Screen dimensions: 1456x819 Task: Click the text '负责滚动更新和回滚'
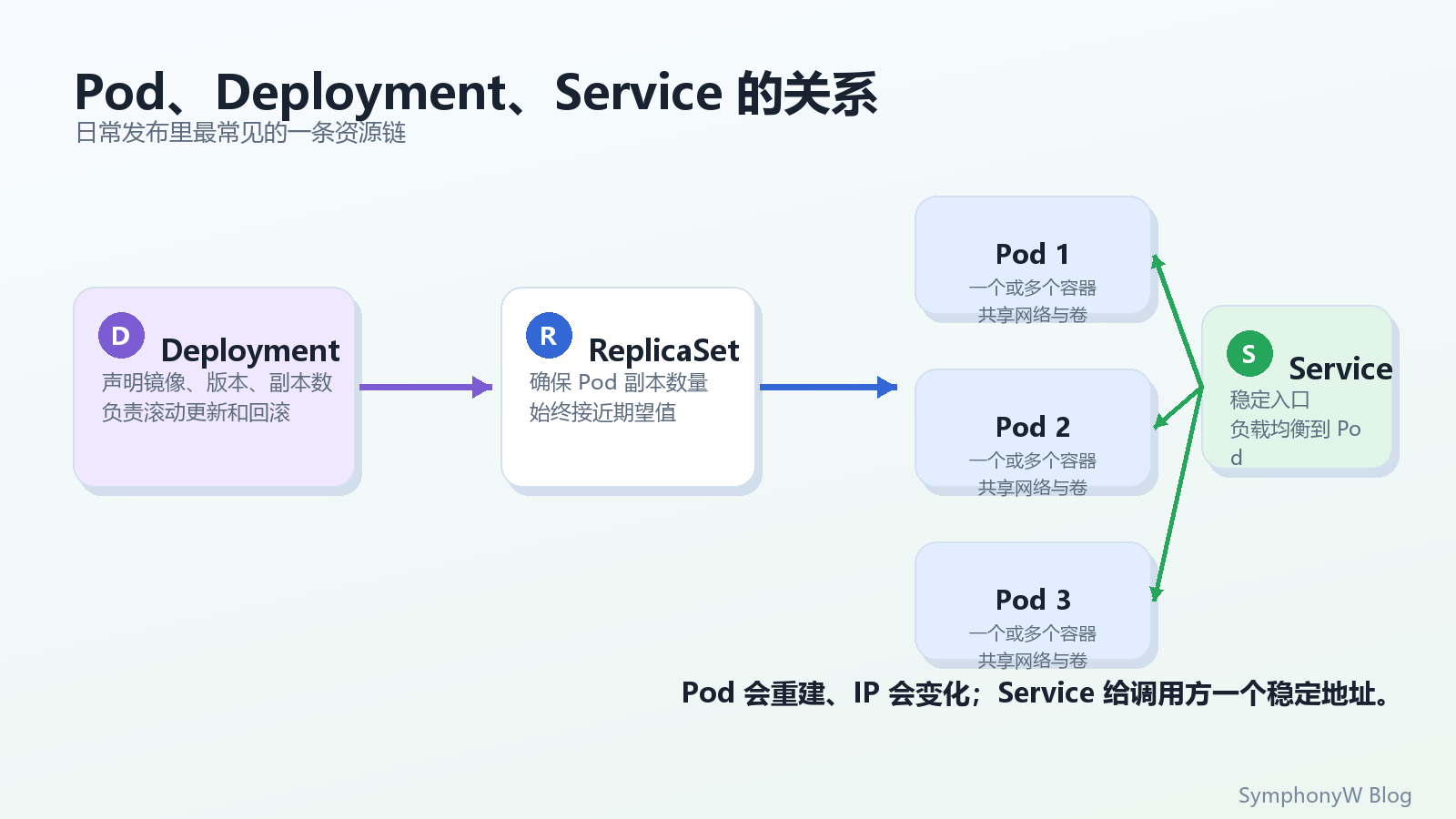point(196,412)
